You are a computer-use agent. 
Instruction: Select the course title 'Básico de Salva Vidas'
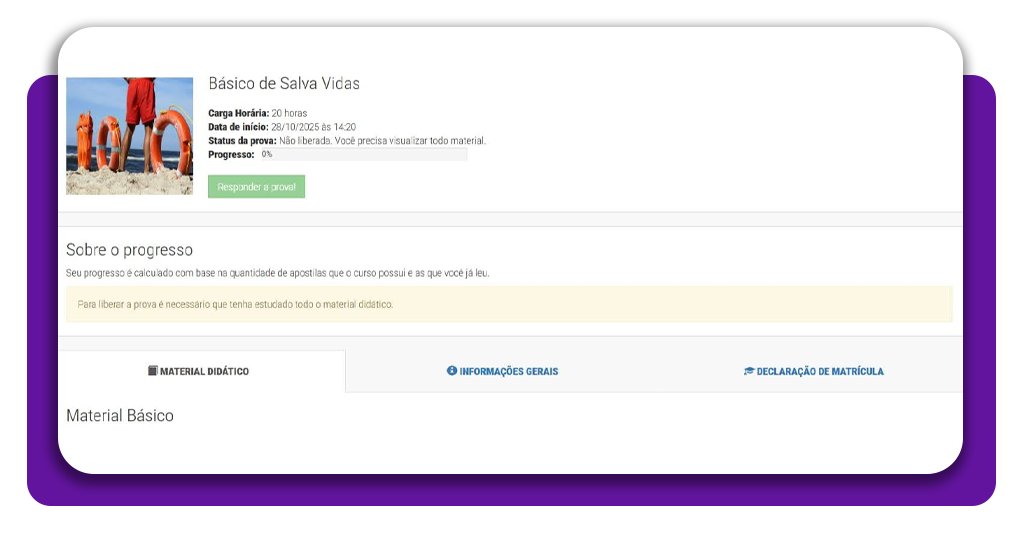(x=284, y=84)
